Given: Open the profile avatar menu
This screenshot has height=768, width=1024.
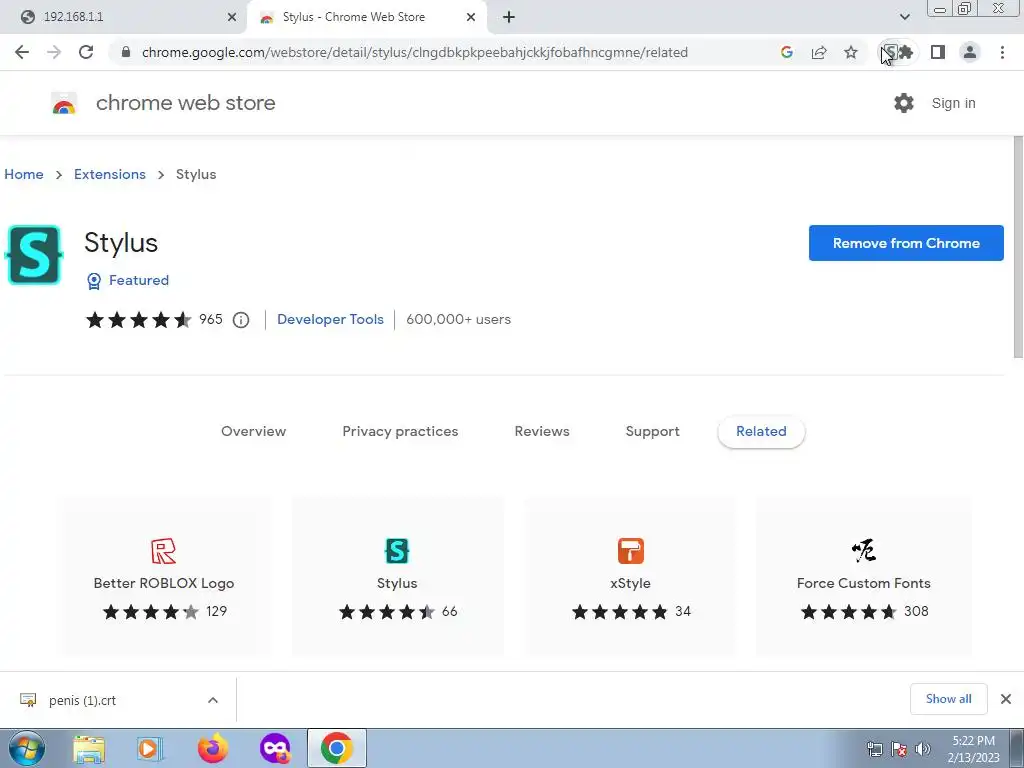Looking at the screenshot, I should click(970, 52).
